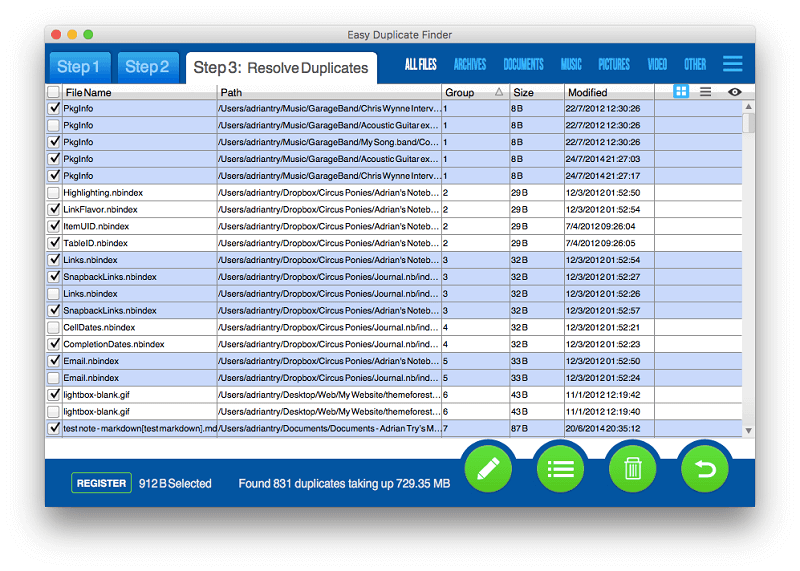The image size is (800, 571).
Task: Uncheck the TableID.nbindex checkbox
Action: tap(53, 243)
